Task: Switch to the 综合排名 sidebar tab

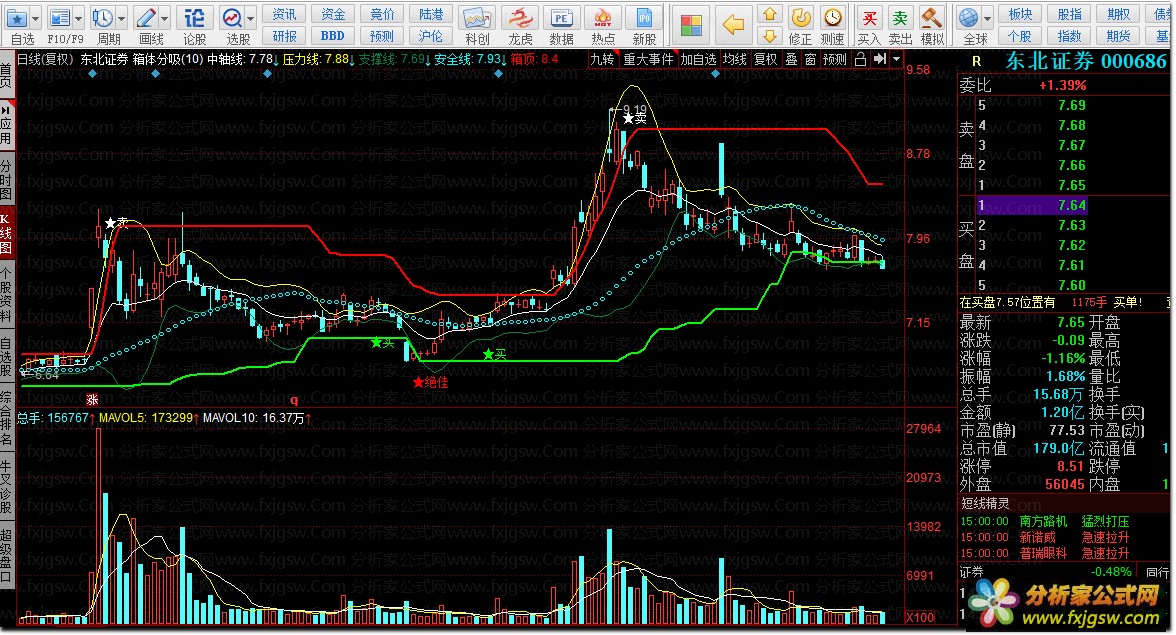Action: pos(6,418)
